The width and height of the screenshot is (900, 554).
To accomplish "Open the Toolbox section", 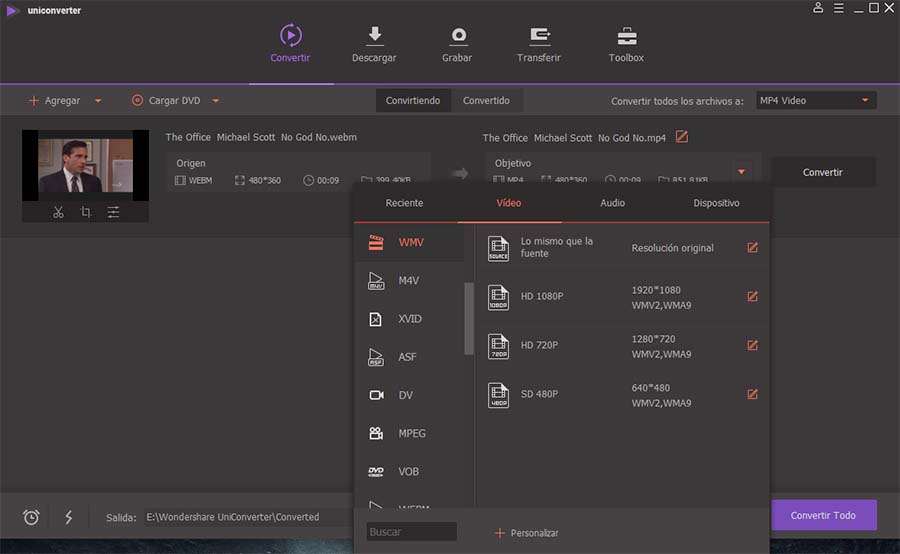I will click(626, 44).
